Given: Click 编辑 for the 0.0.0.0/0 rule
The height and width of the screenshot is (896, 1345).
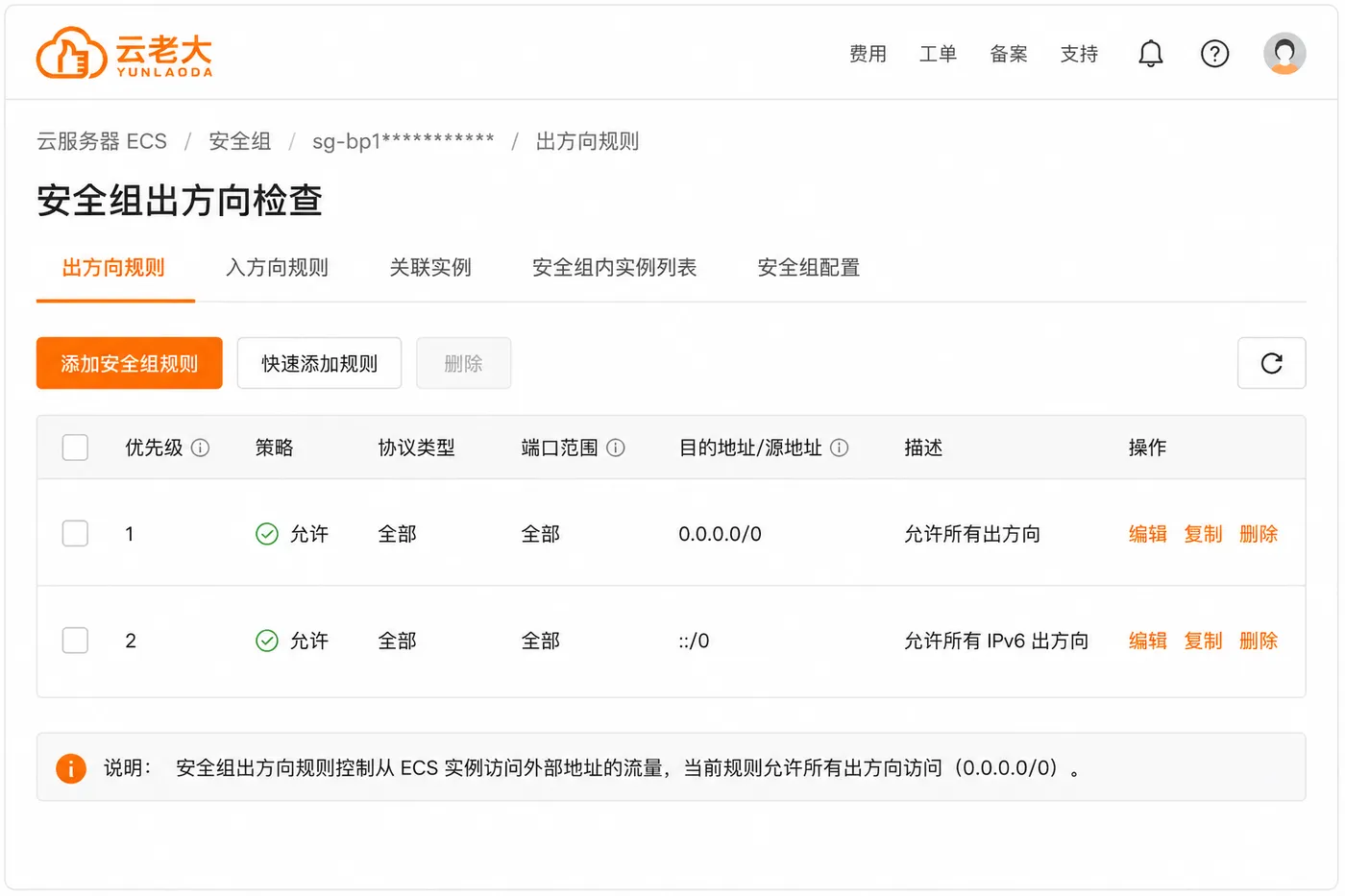Looking at the screenshot, I should pyautogui.click(x=1147, y=534).
